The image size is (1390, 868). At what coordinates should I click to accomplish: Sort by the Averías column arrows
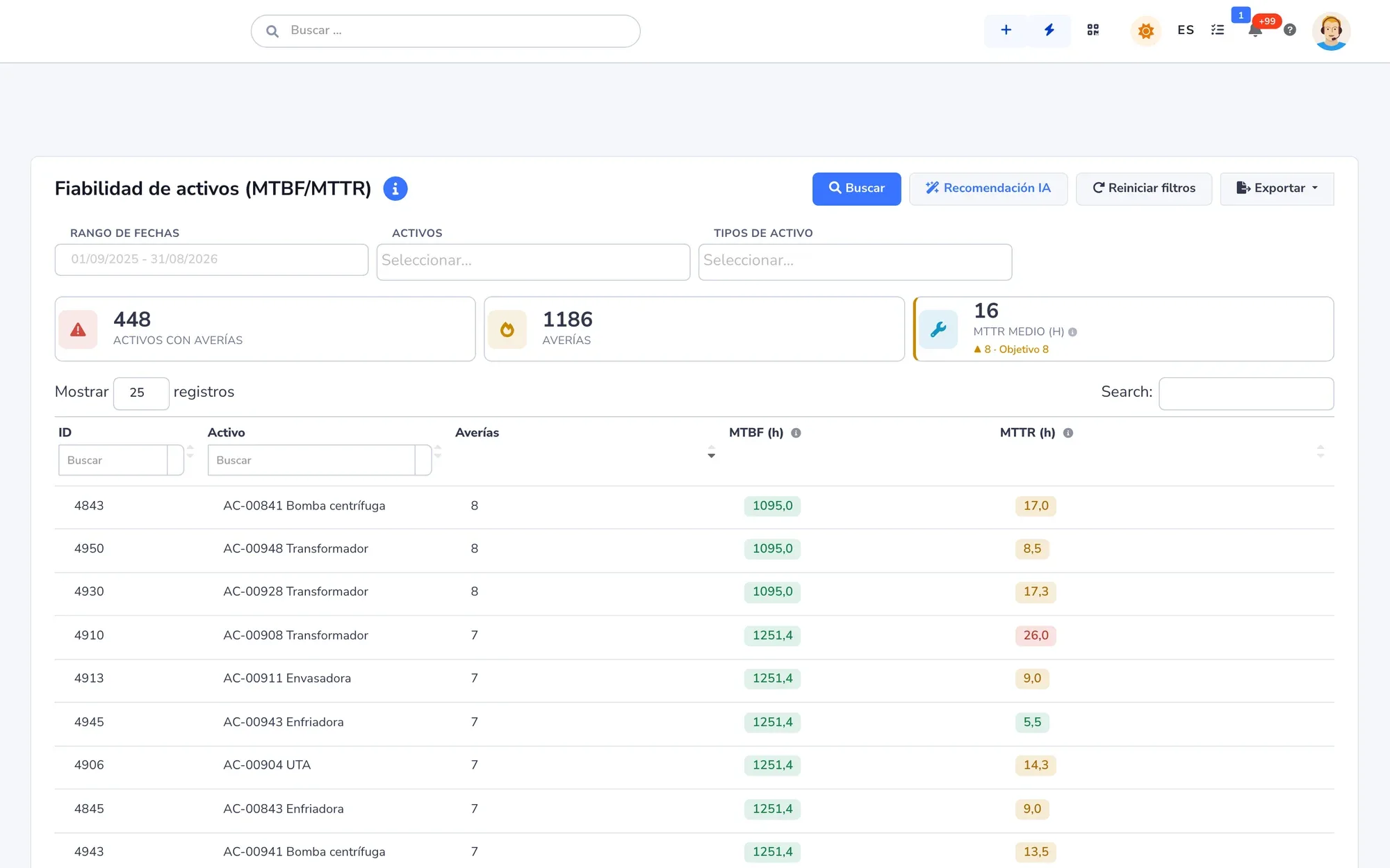711,452
